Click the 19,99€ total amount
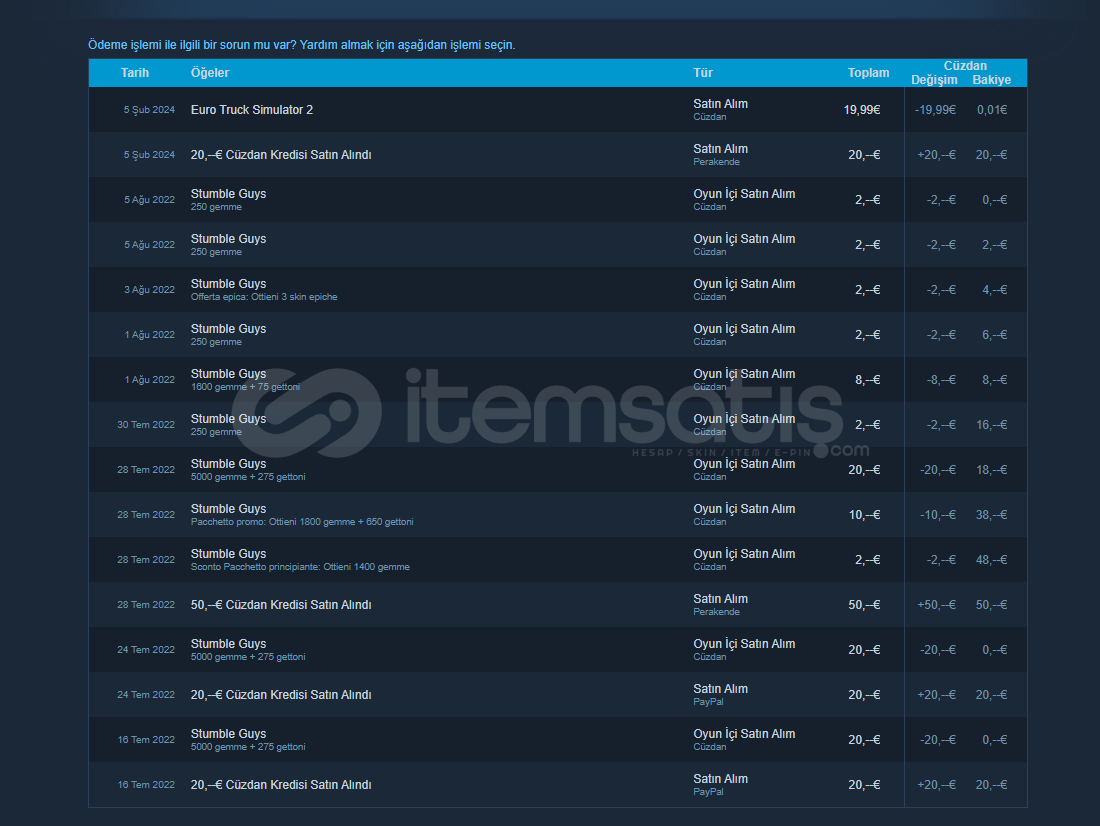 click(x=861, y=109)
